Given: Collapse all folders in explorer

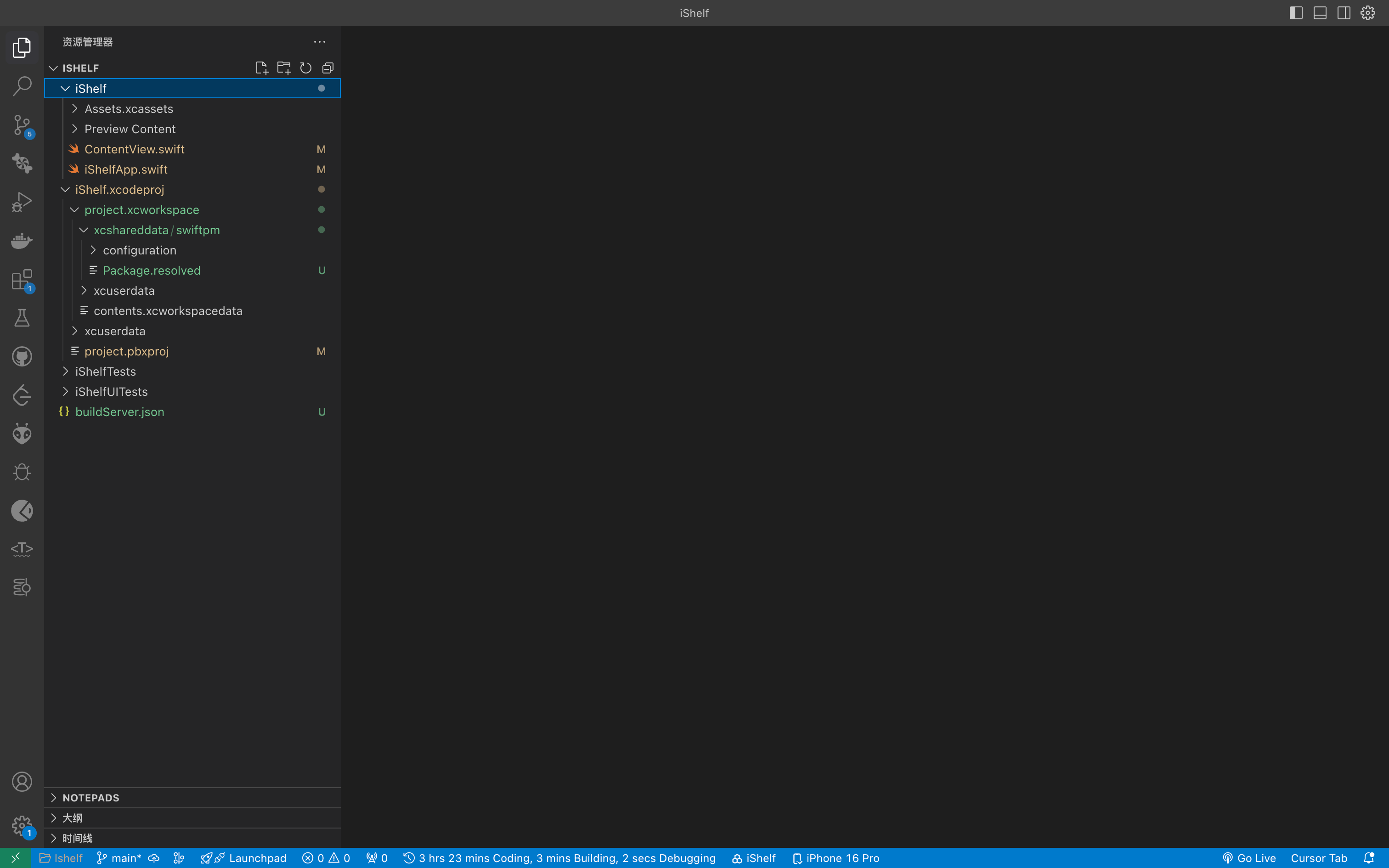Looking at the screenshot, I should click(328, 68).
